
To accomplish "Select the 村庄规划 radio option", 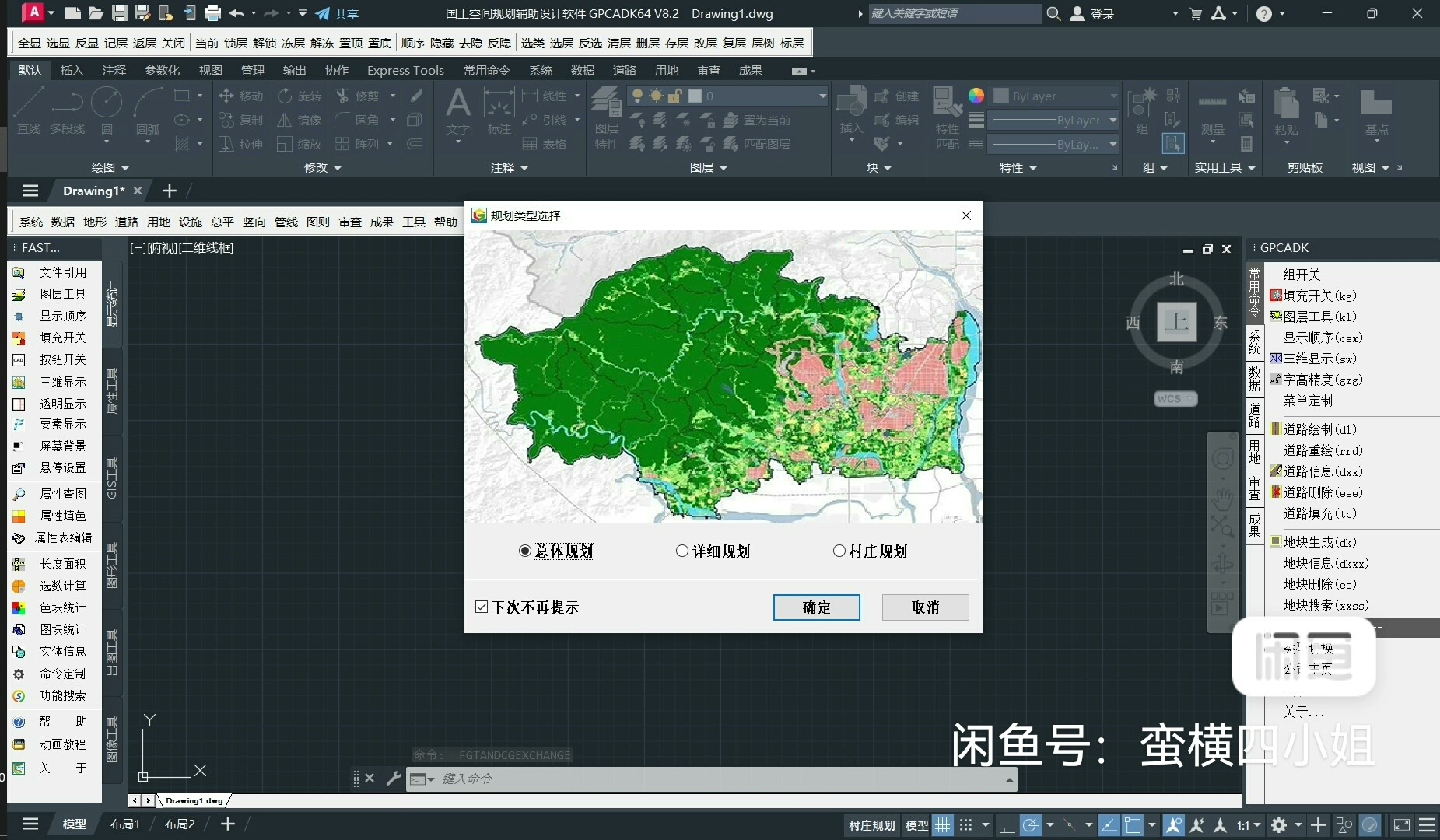I will click(x=839, y=551).
